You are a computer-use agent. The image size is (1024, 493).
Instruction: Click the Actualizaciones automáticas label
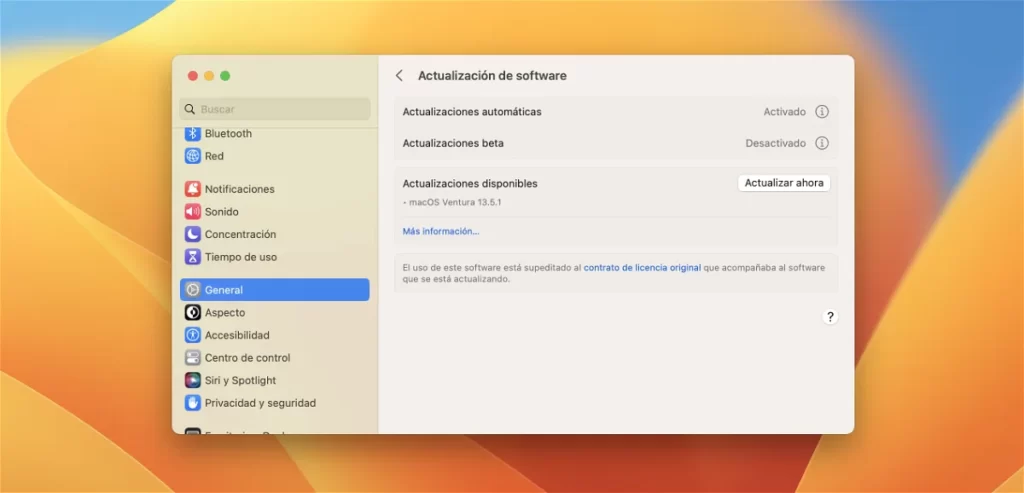point(472,112)
